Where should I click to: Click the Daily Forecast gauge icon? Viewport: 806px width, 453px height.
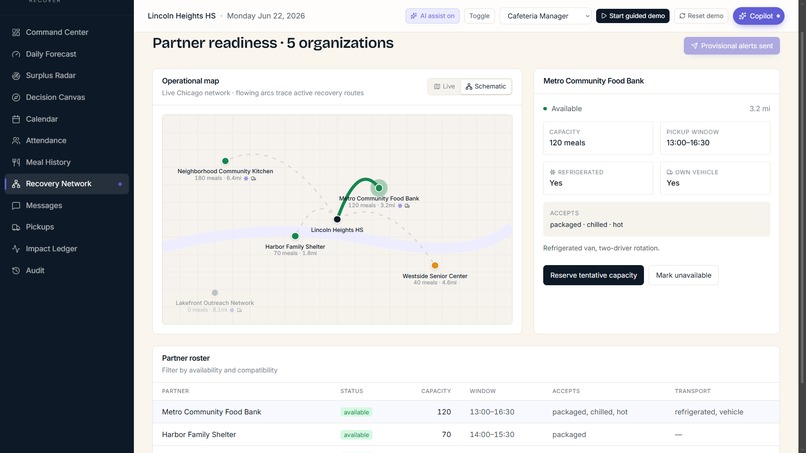16,54
